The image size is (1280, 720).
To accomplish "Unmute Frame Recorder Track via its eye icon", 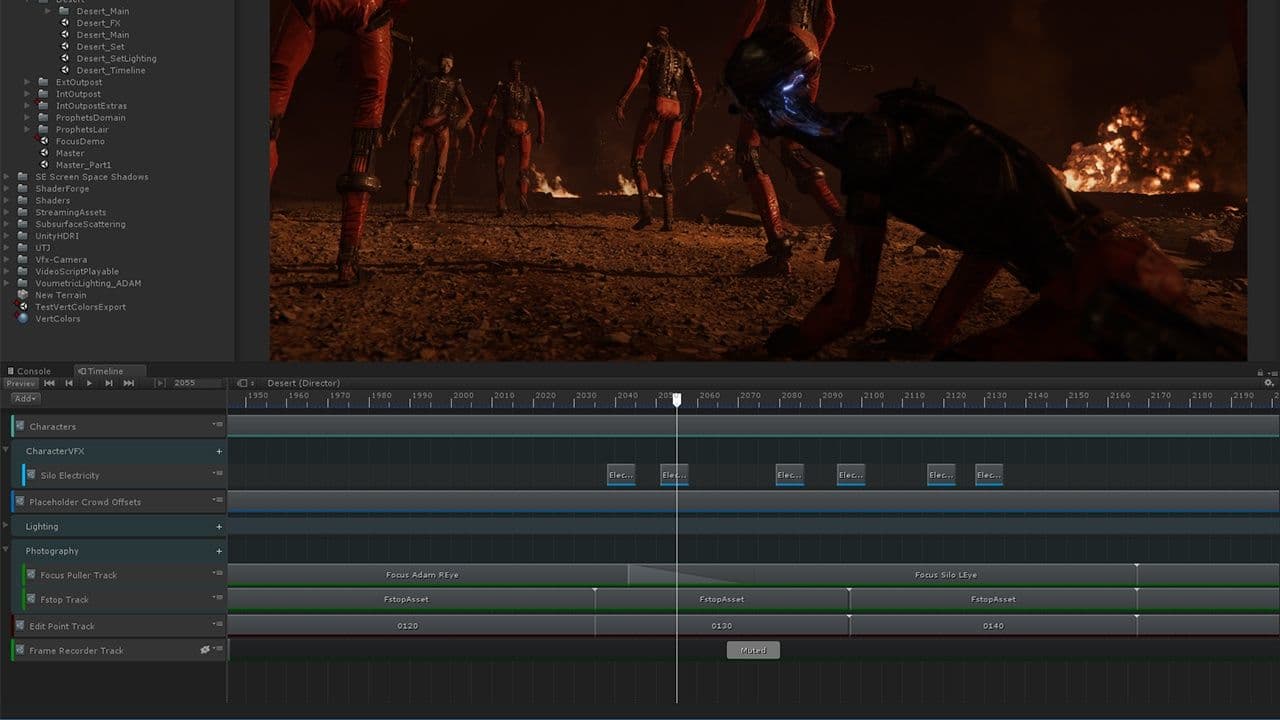I will 205,649.
